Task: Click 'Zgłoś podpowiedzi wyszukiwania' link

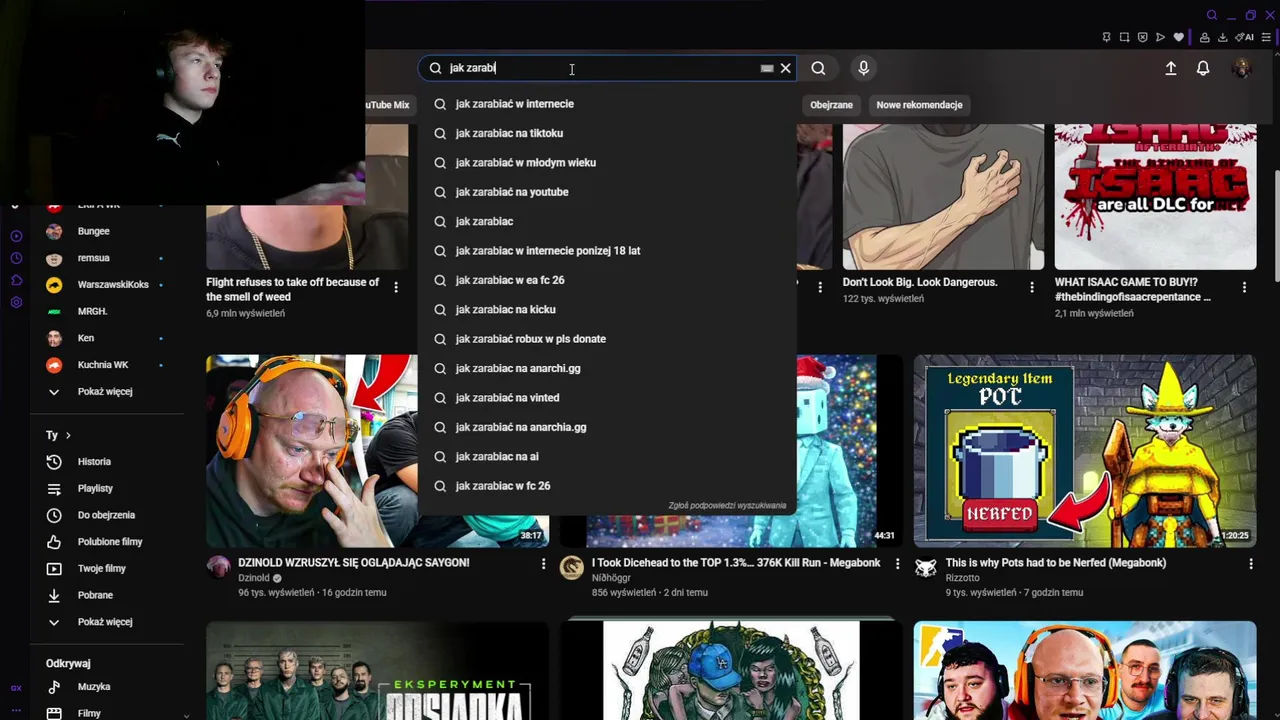Action: pos(727,506)
